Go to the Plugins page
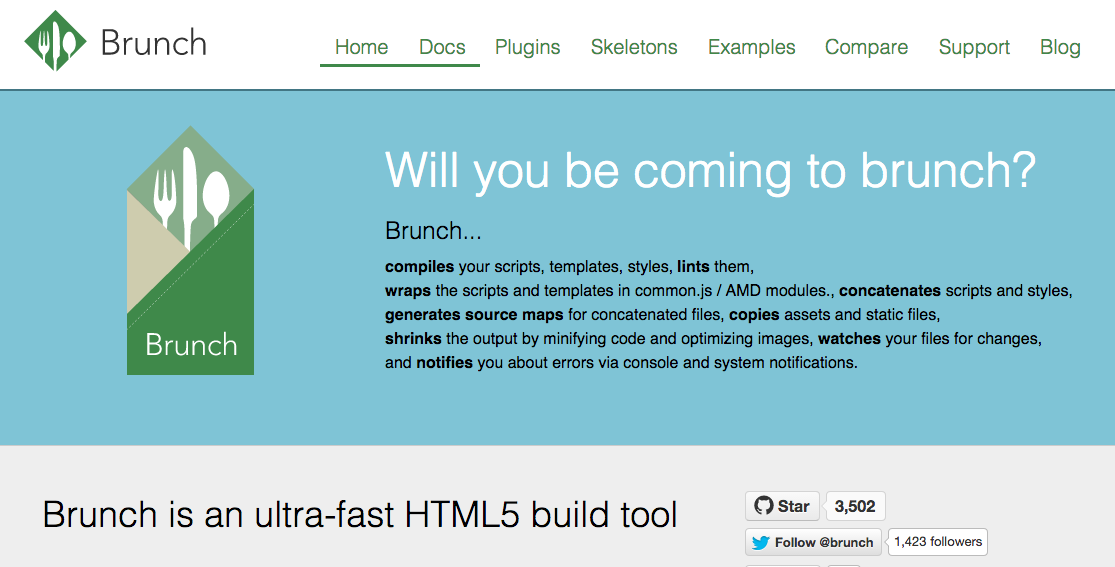This screenshot has height=567, width=1115. [528, 47]
